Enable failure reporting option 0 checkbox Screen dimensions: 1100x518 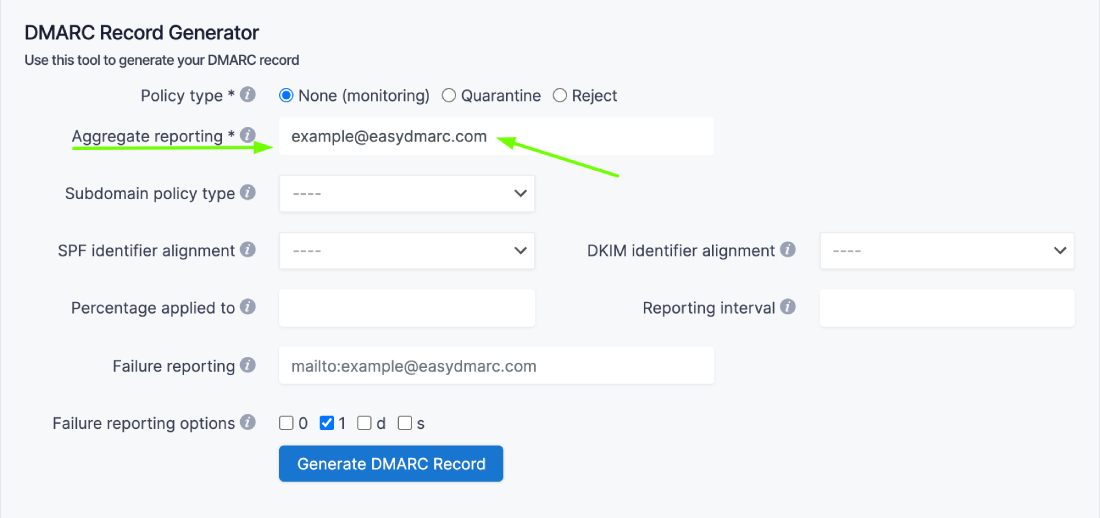[287, 423]
